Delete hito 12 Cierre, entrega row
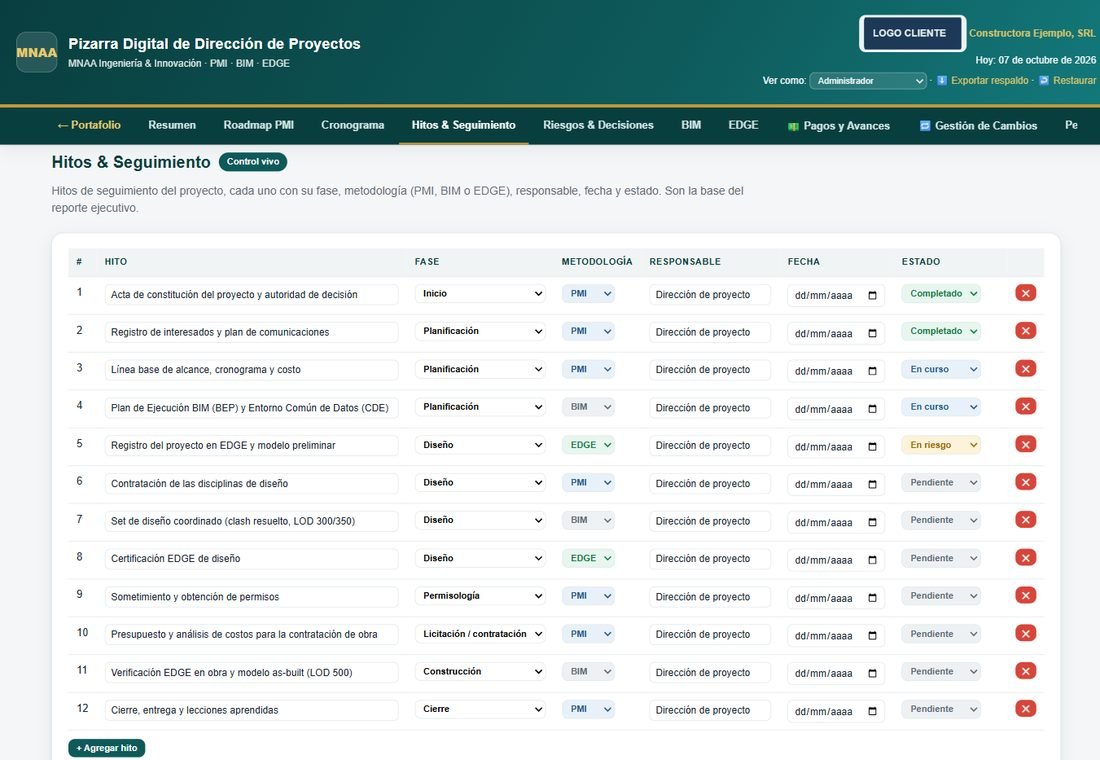The image size is (1100, 760). click(x=1025, y=709)
